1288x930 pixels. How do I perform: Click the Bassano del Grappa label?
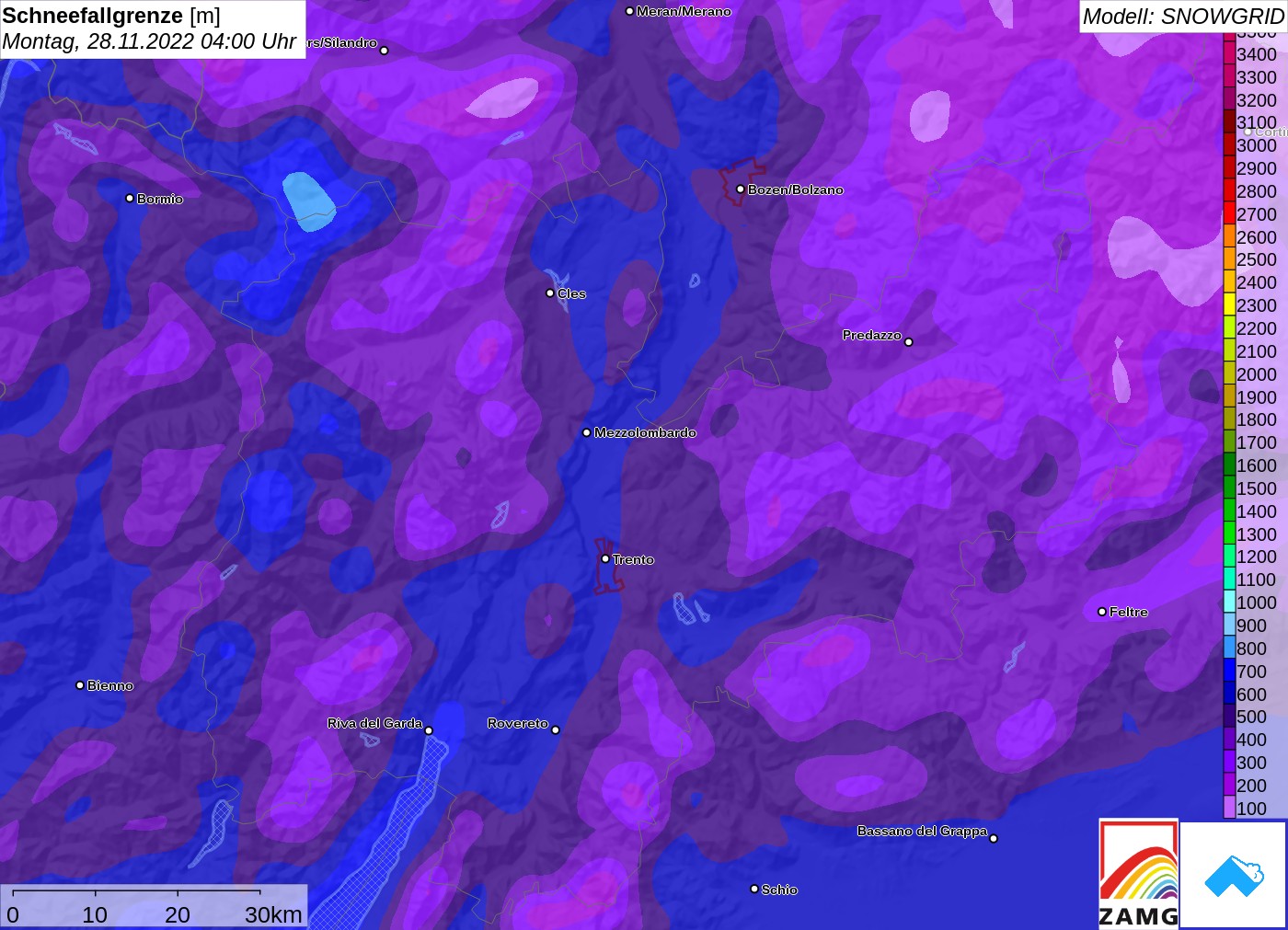922,831
